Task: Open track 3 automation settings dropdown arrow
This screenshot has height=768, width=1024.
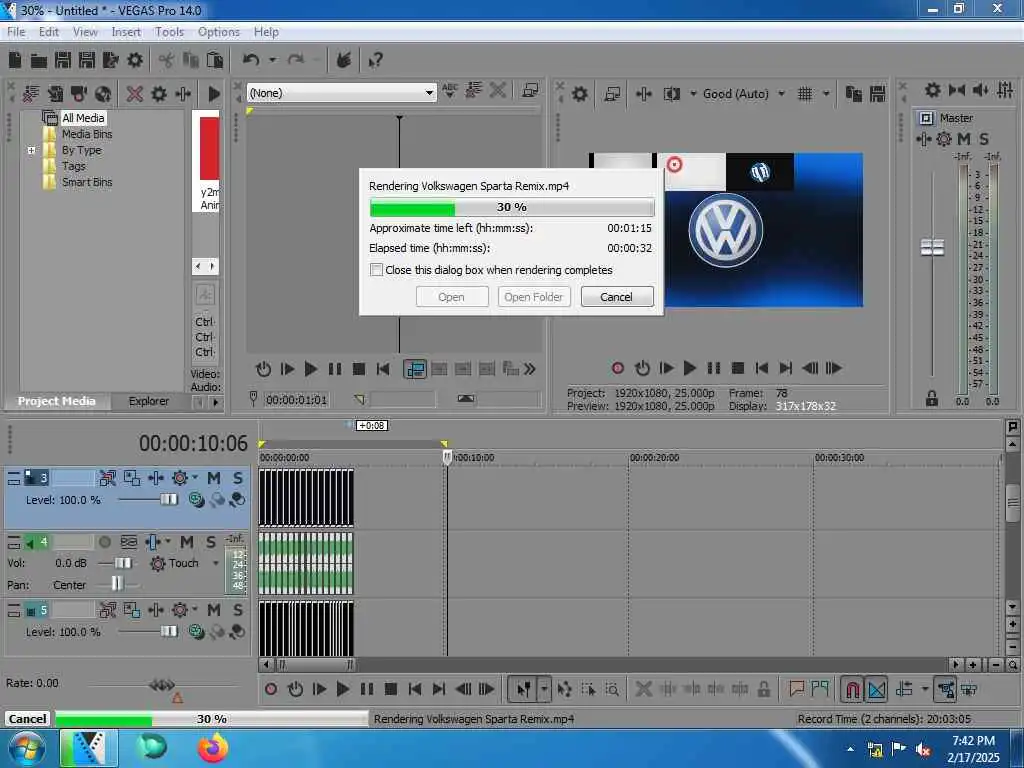Action: pos(195,477)
